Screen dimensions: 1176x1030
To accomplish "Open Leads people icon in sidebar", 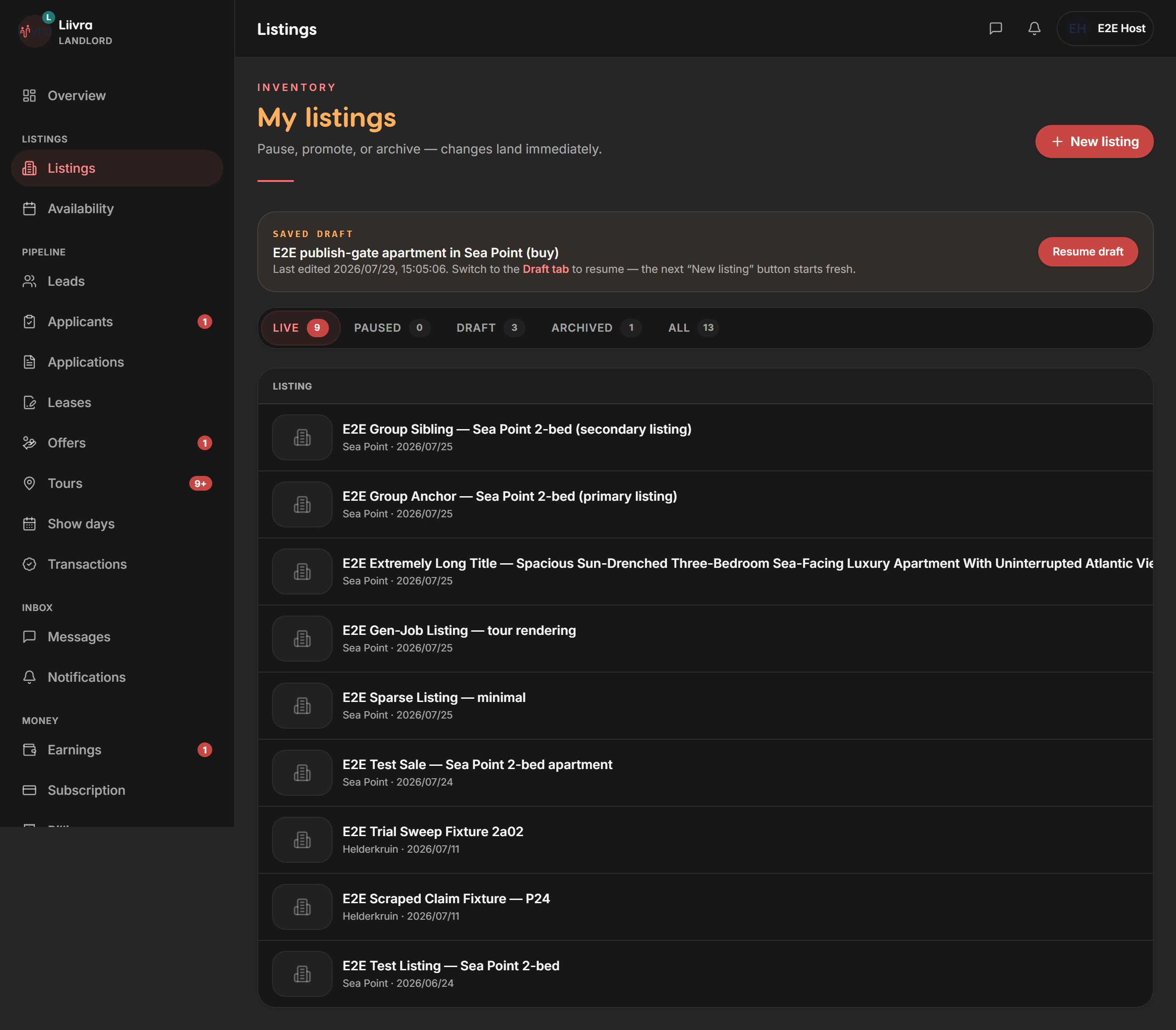I will tap(29, 281).
